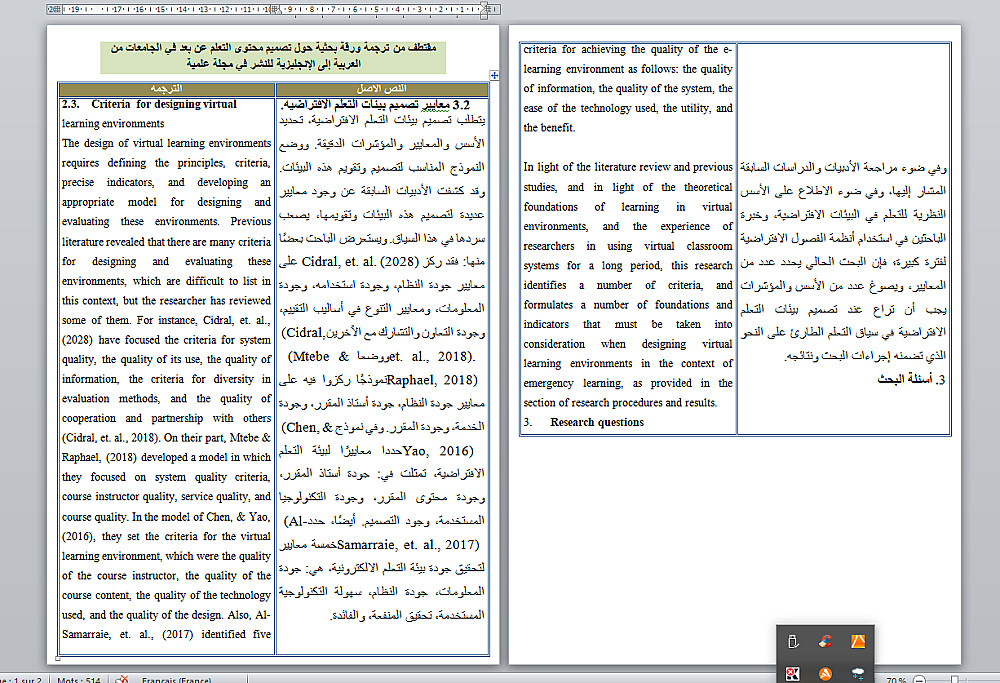Open the red X black-white tray icon

(793, 674)
